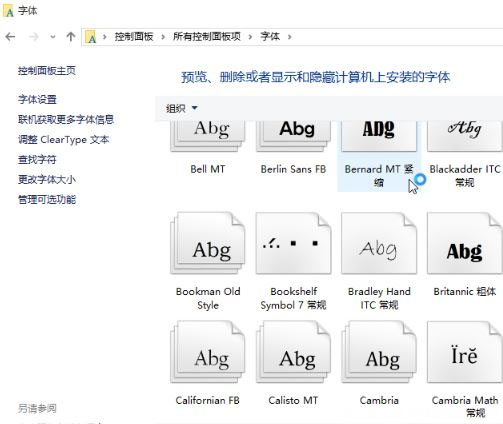Open the Bell MT font family icon

[208, 136]
